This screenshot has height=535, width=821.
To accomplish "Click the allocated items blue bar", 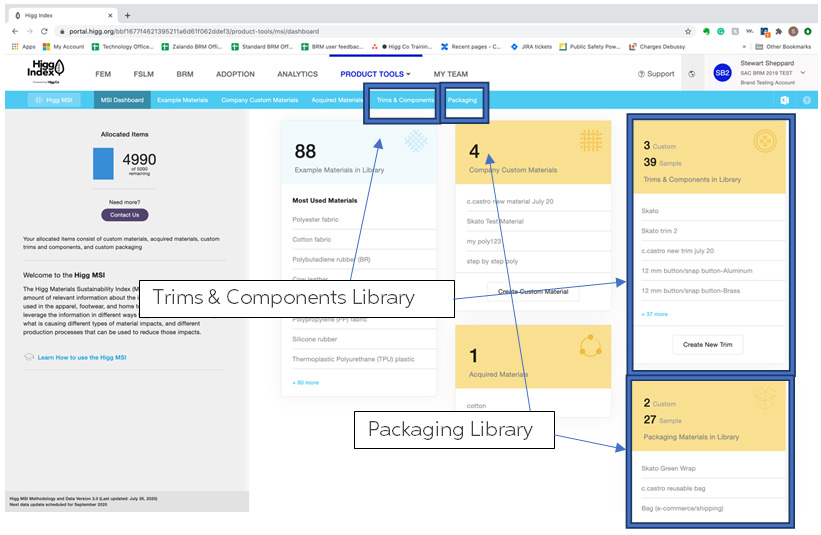I will 103,163.
